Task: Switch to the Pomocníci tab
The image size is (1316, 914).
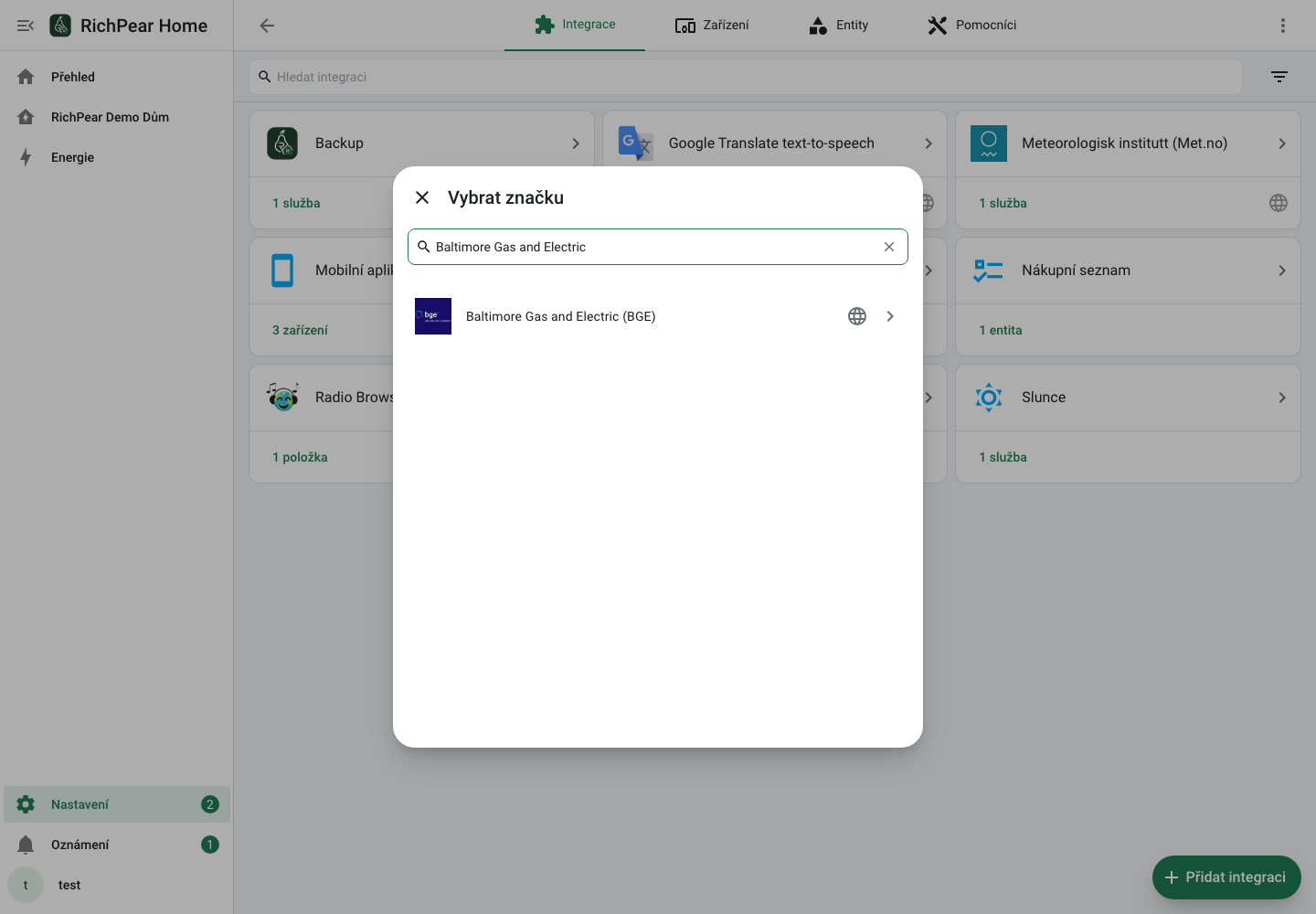Action: (x=971, y=25)
